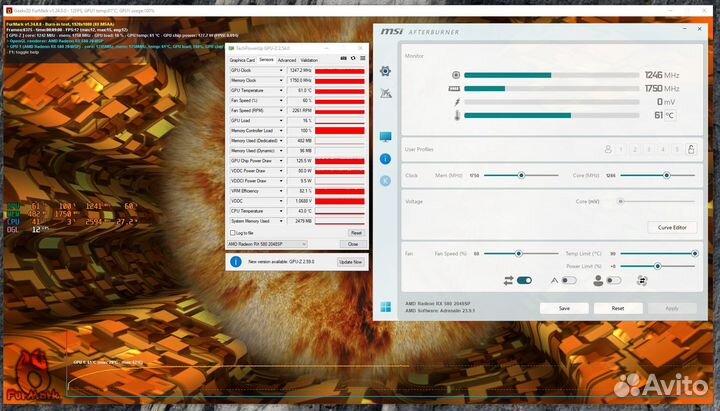Click the GPU Clock value field 1247.2 MHz
Image resolution: width=720 pixels, height=411 pixels.
point(300,70)
